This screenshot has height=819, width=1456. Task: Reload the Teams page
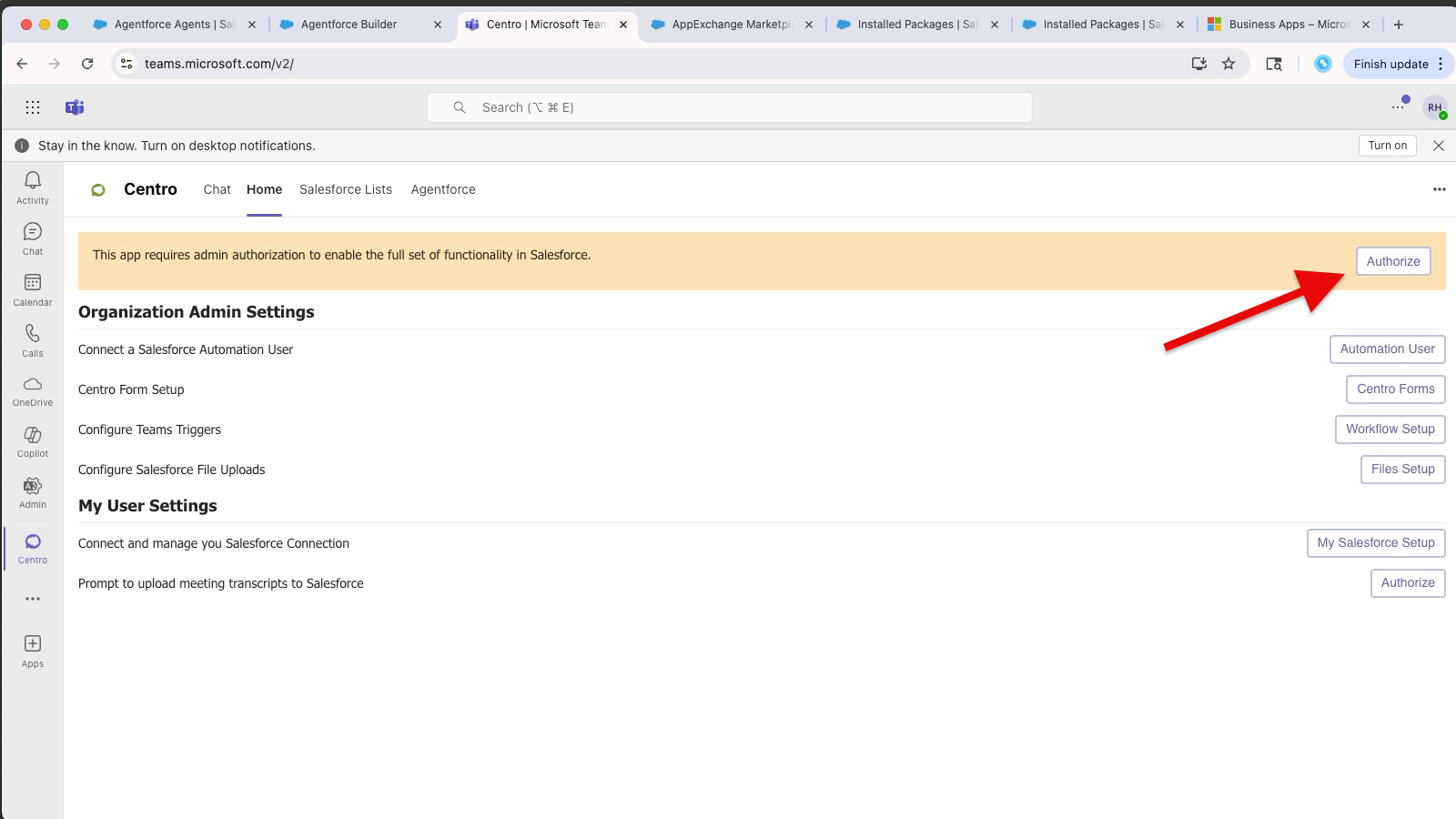(87, 64)
